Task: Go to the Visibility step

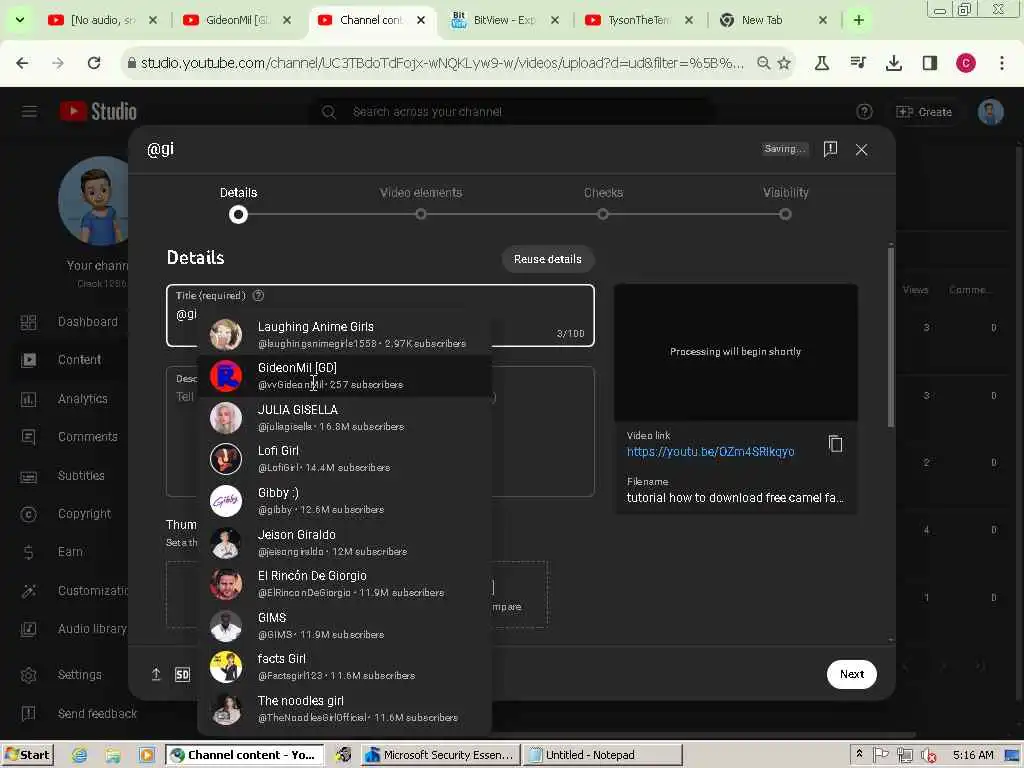Action: click(x=785, y=202)
